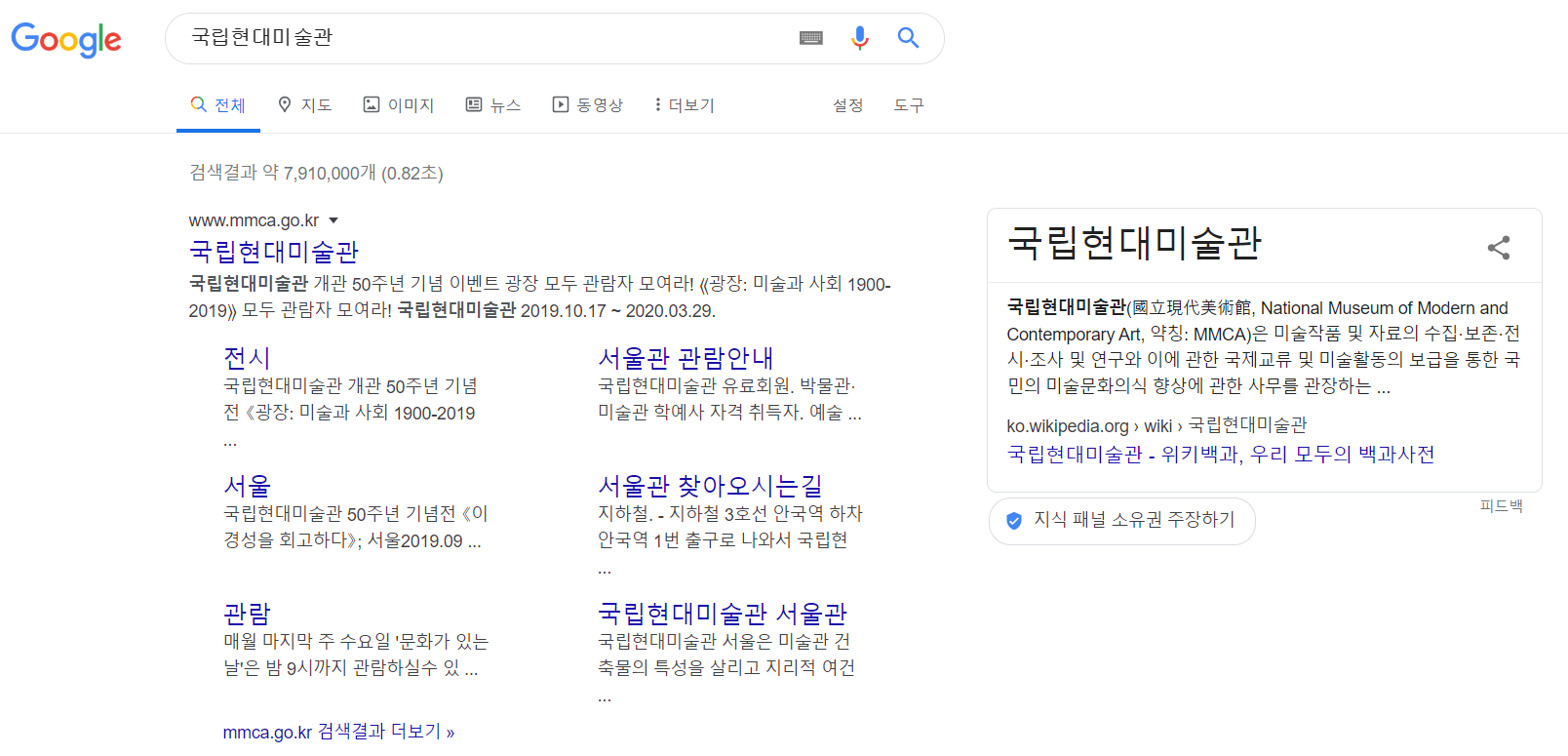Expand dropdown arrow next to www.mmca.go.kr
Image resolution: width=1568 pixels, height=756 pixels.
[x=333, y=220]
